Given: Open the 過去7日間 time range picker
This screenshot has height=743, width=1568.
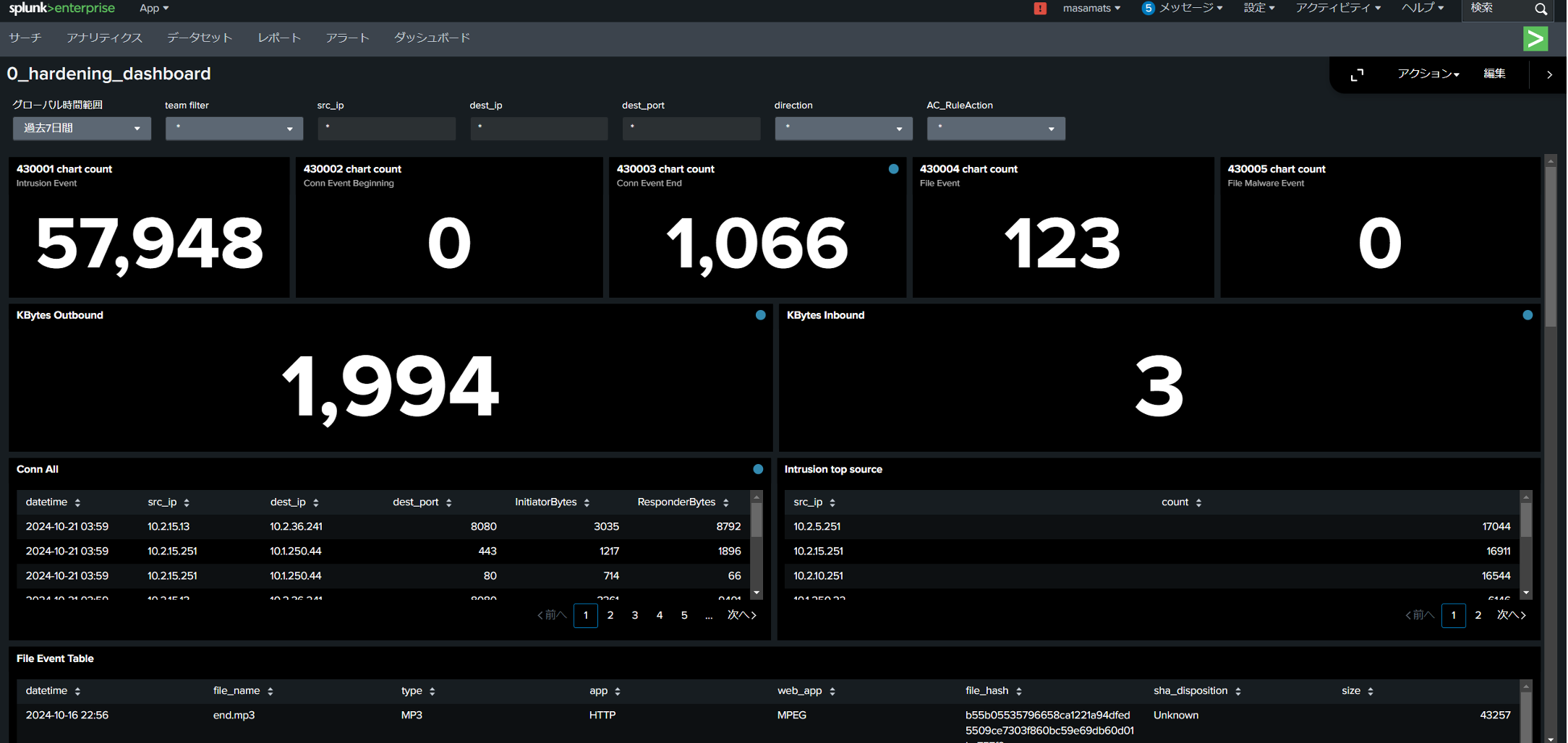Looking at the screenshot, I should 82,128.
